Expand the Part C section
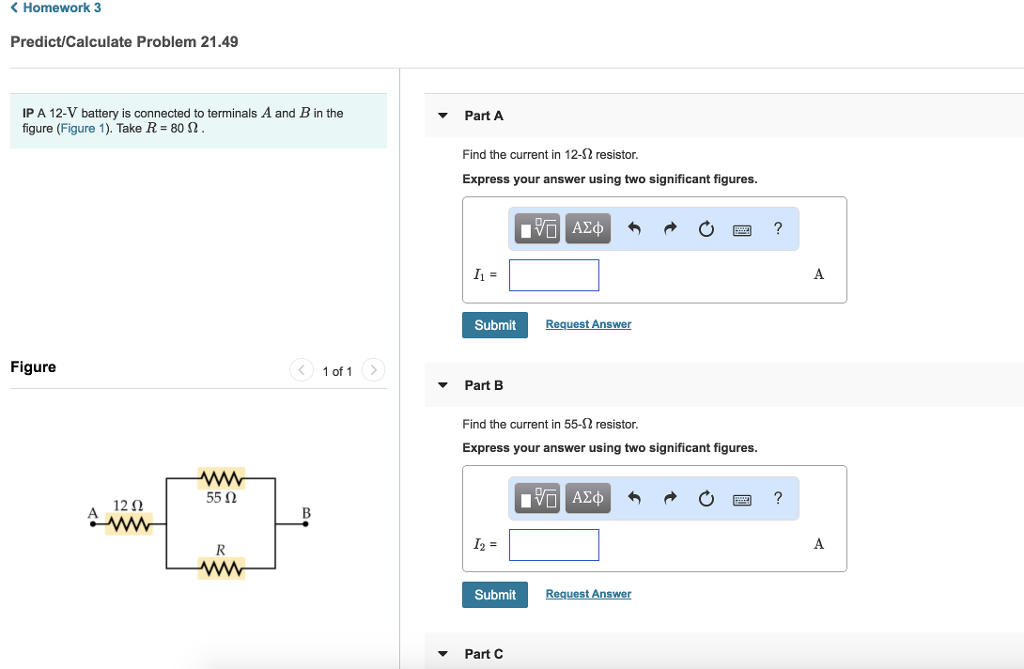The height and width of the screenshot is (669, 1024). 442,653
